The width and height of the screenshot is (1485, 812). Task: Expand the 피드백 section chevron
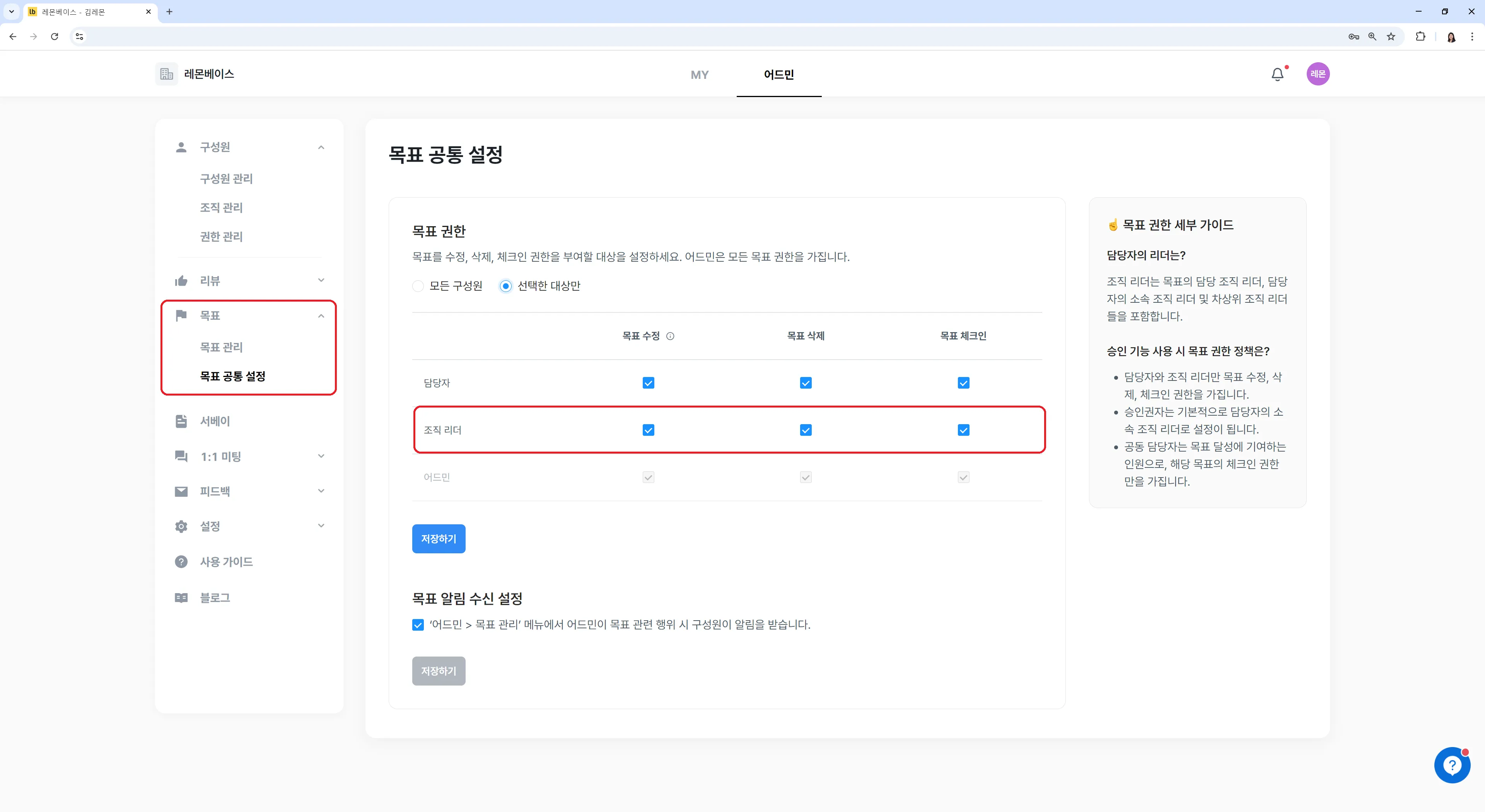321,491
